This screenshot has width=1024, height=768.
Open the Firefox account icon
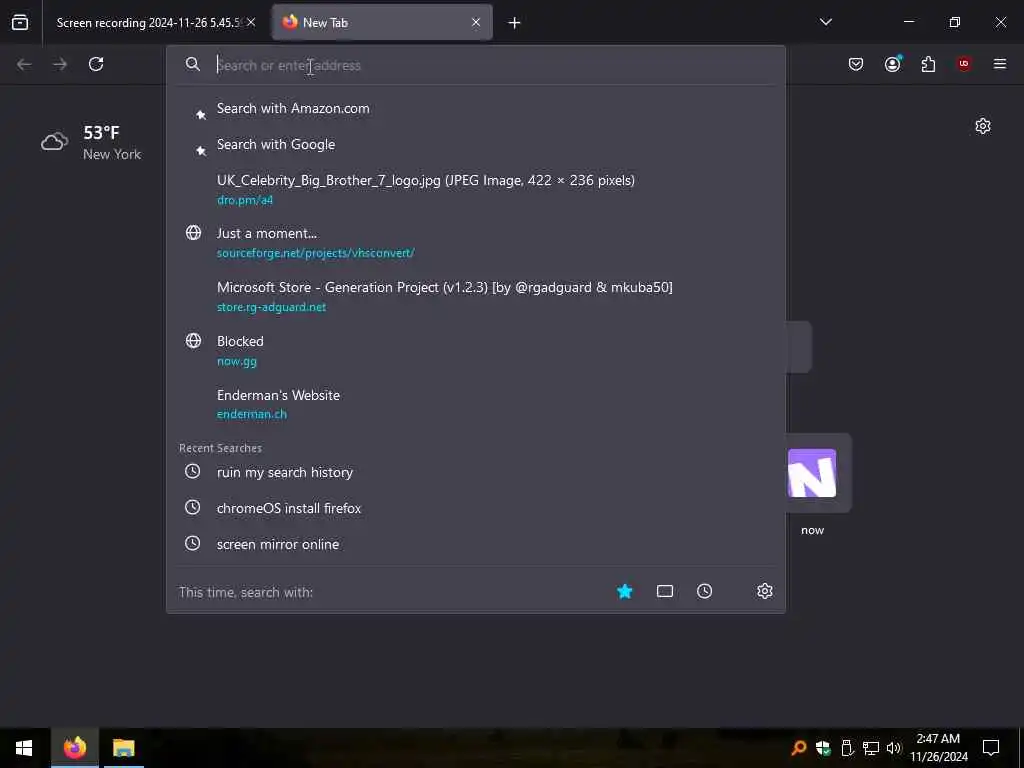(892, 64)
